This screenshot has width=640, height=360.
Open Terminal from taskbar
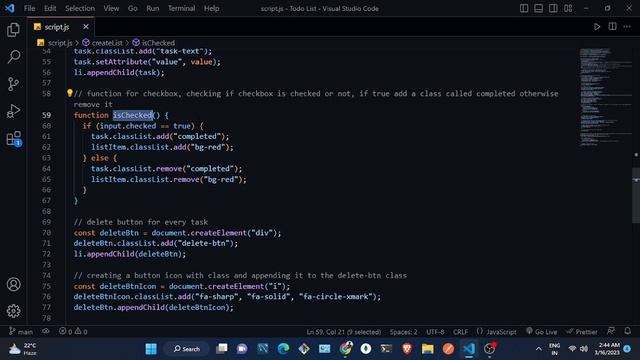point(386,349)
